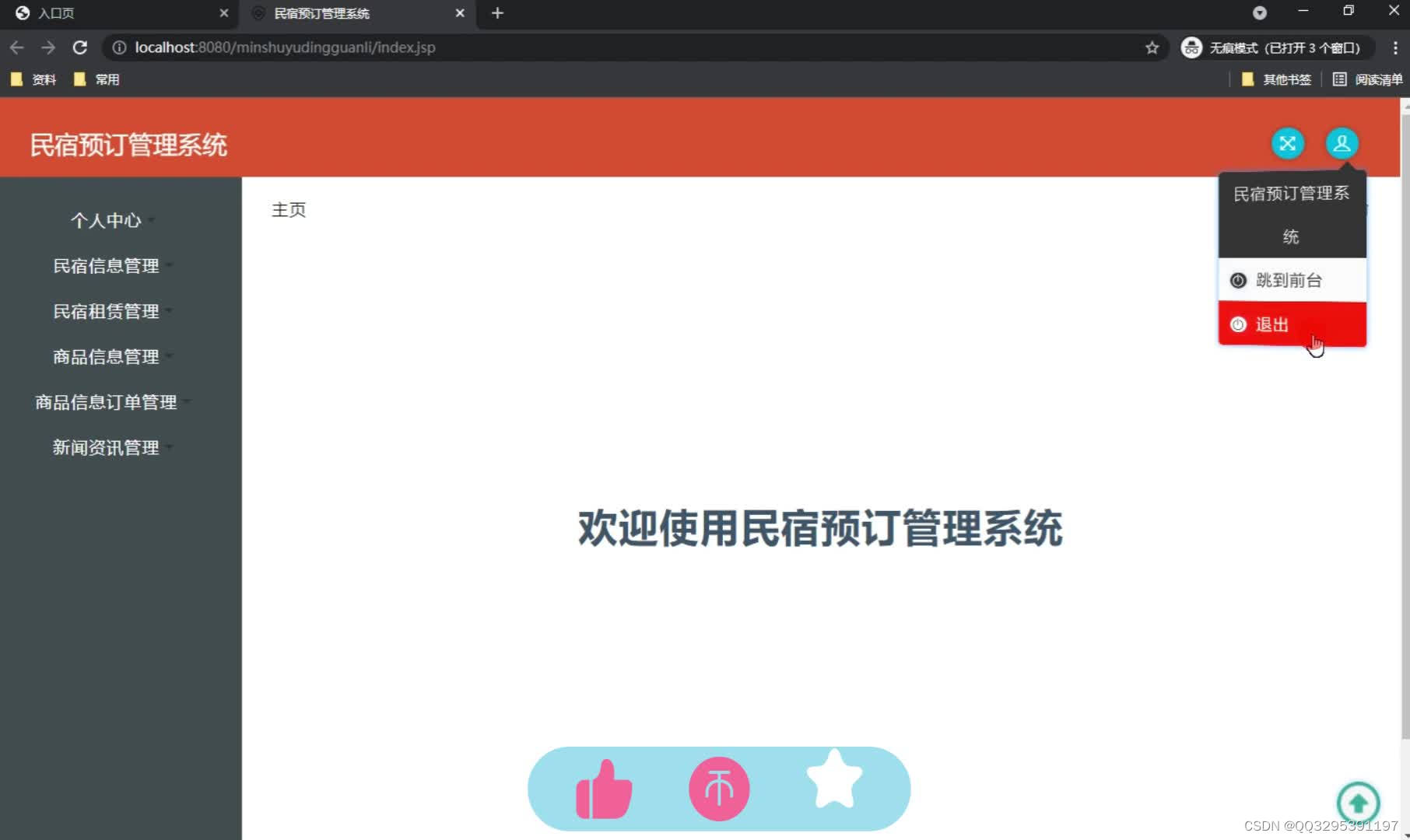1410x840 pixels.
Task: Click the page vertical scrollbar
Action: coord(1405,426)
